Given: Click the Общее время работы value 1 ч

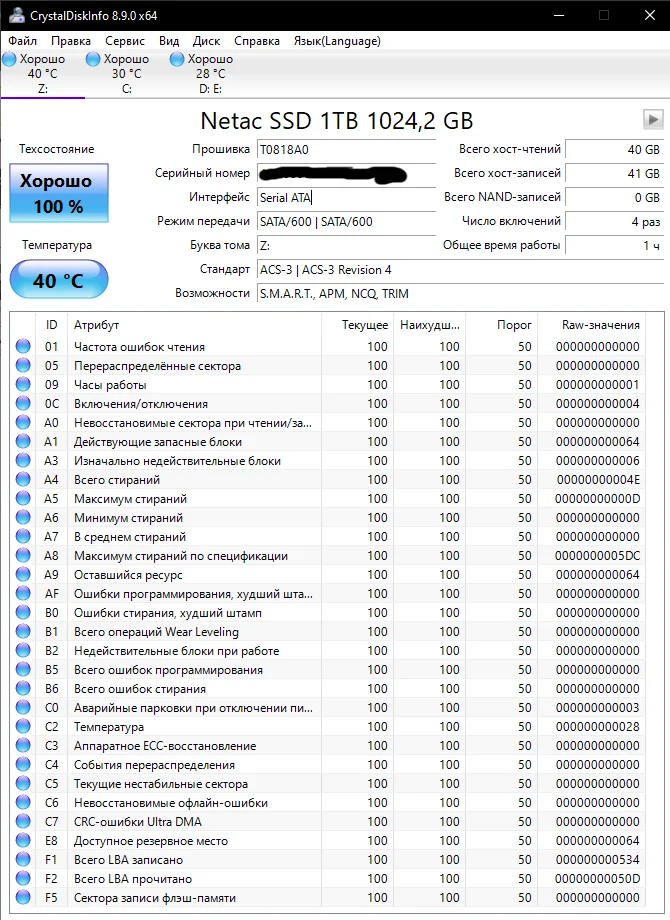Looking at the screenshot, I should pos(614,246).
